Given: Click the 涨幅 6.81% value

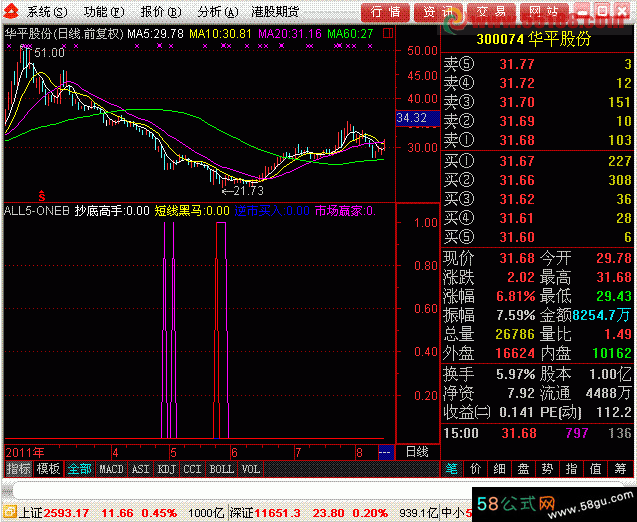Looking at the screenshot, I should (x=515, y=296).
